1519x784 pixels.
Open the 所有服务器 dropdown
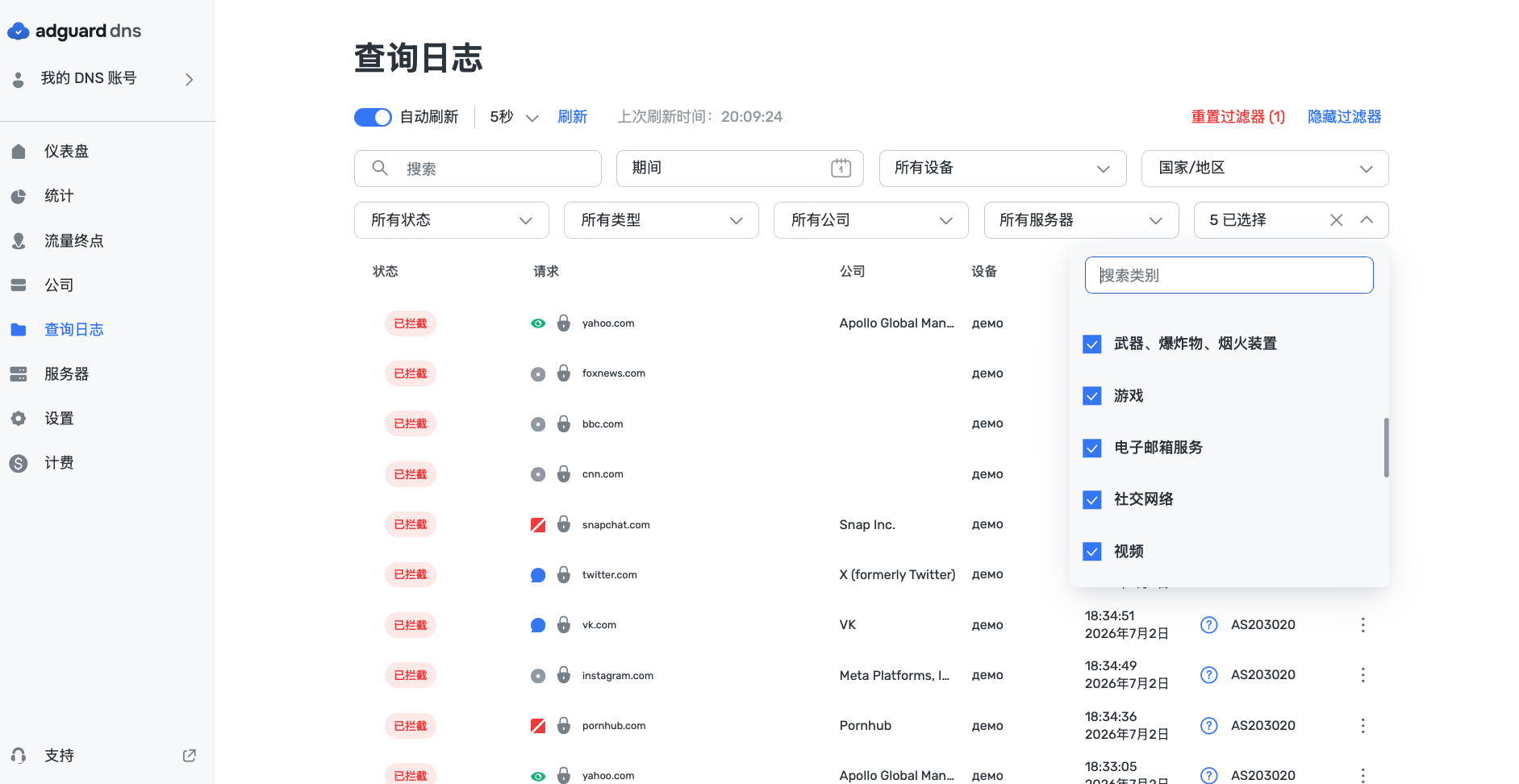(1082, 220)
